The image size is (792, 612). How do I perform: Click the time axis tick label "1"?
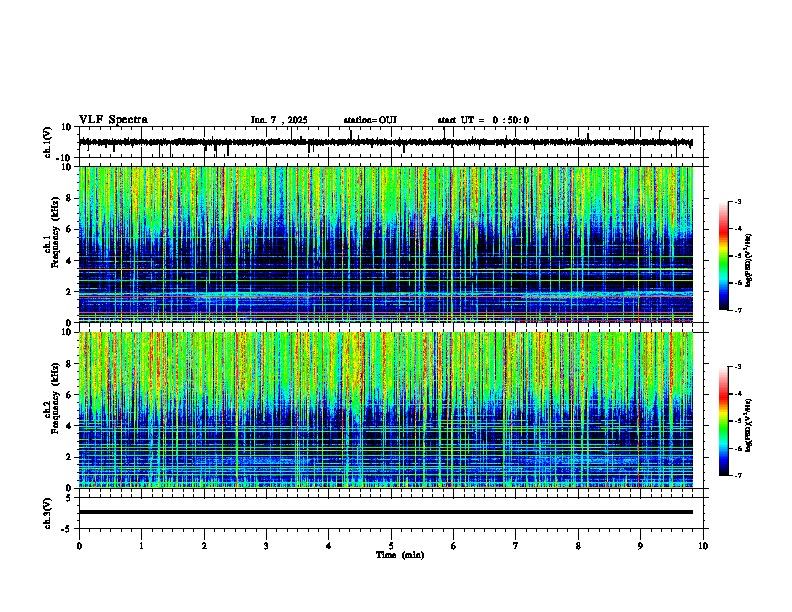pos(141,546)
